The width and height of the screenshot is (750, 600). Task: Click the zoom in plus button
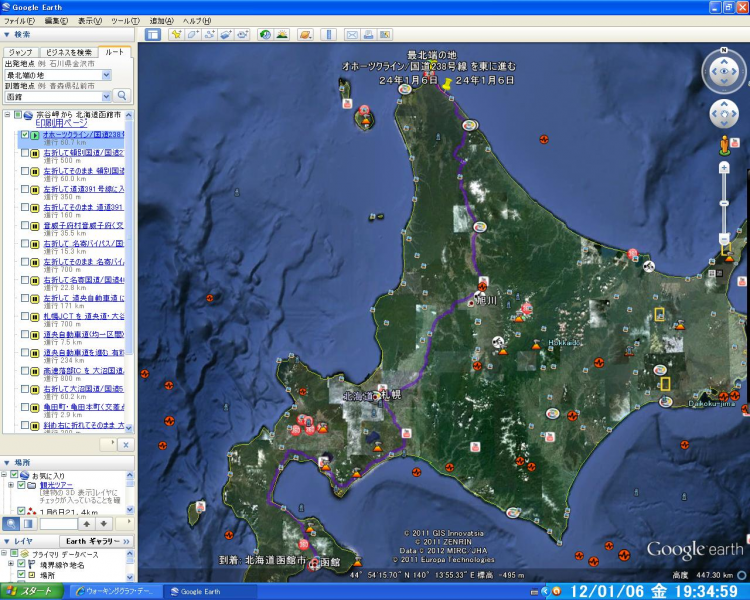click(724, 167)
